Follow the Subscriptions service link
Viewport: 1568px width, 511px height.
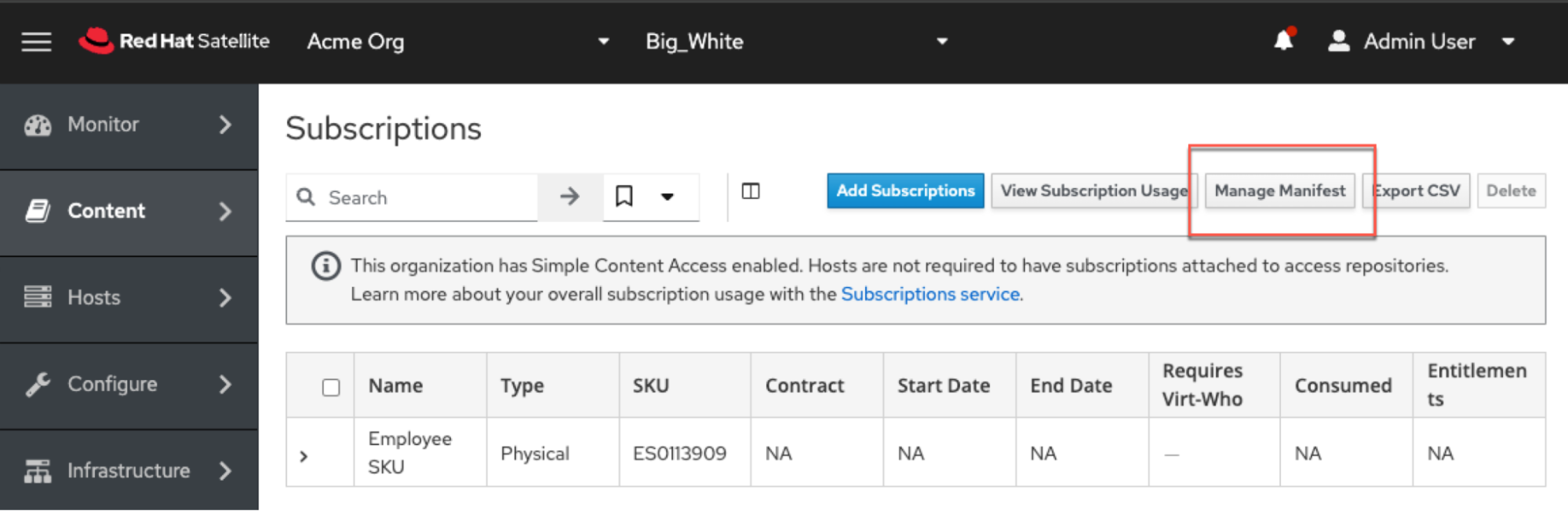(x=930, y=295)
